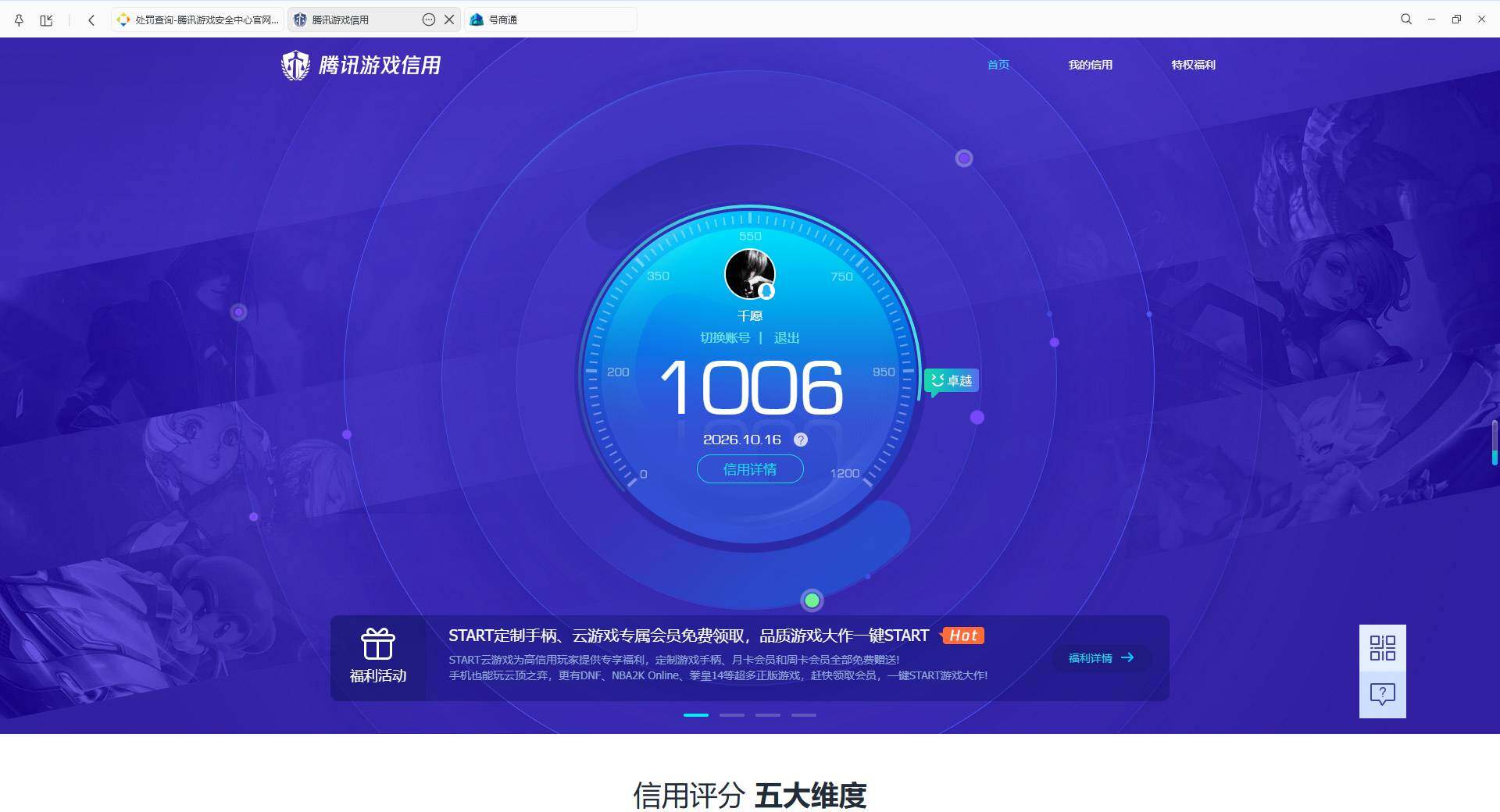The image size is (1500, 812).
Task: Click the pin window icon
Action: [x=20, y=20]
